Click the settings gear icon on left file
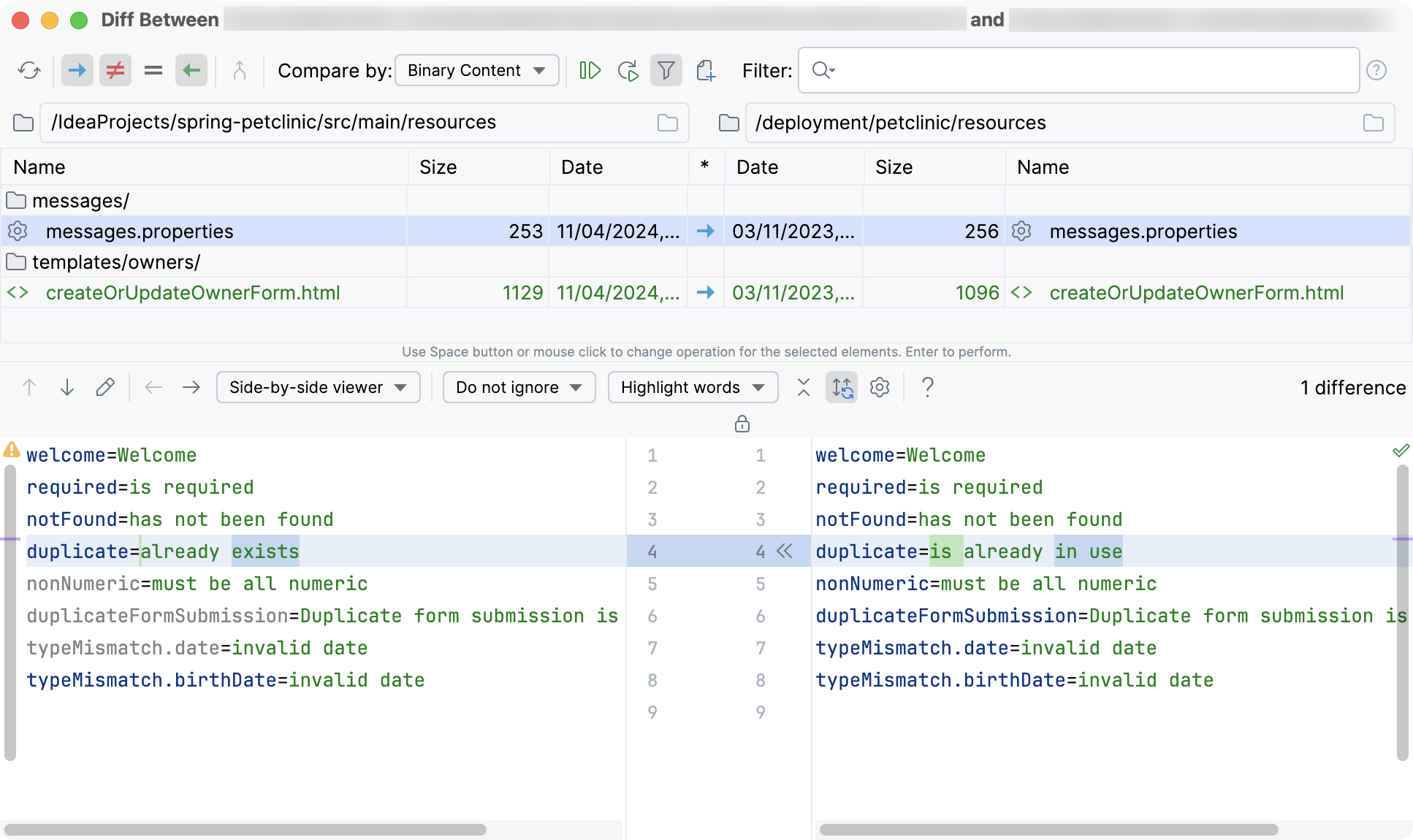 (18, 231)
